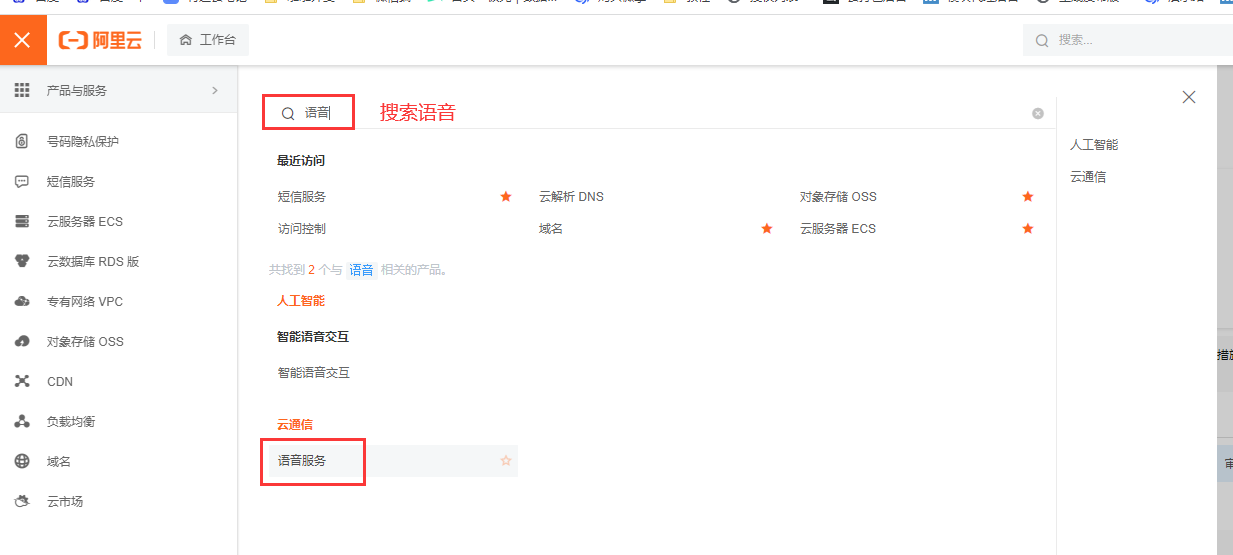Open CDN from the sidebar
This screenshot has width=1233, height=555.
[x=60, y=382]
